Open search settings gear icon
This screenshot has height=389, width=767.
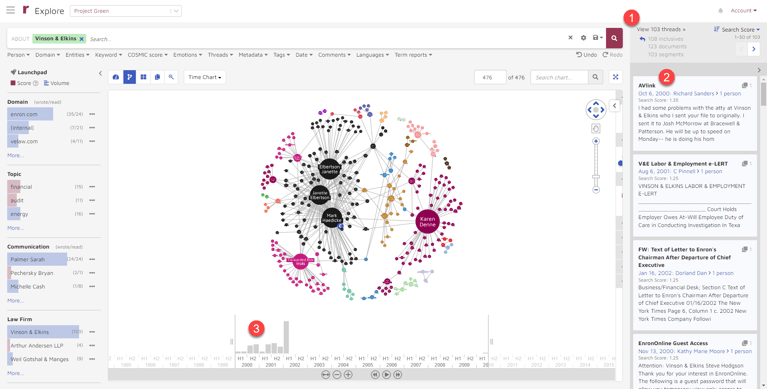[x=583, y=38]
